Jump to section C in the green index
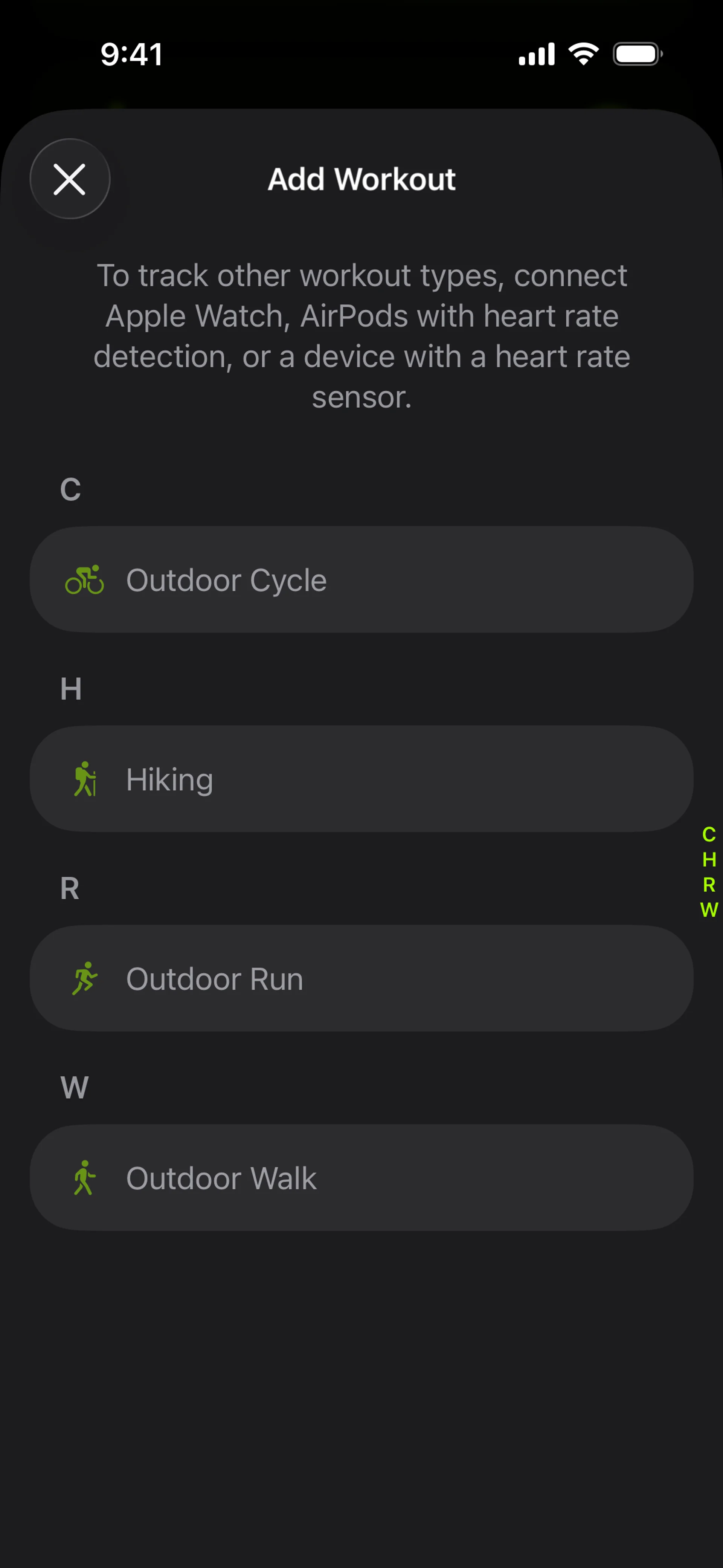 coord(709,834)
